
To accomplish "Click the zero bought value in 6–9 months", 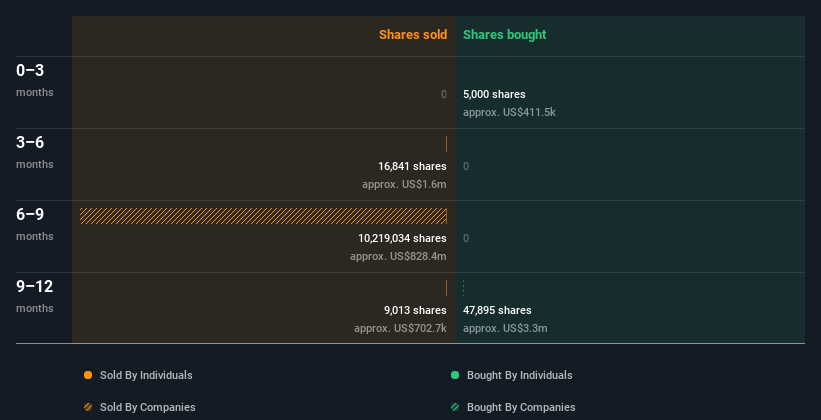I will pos(466,238).
